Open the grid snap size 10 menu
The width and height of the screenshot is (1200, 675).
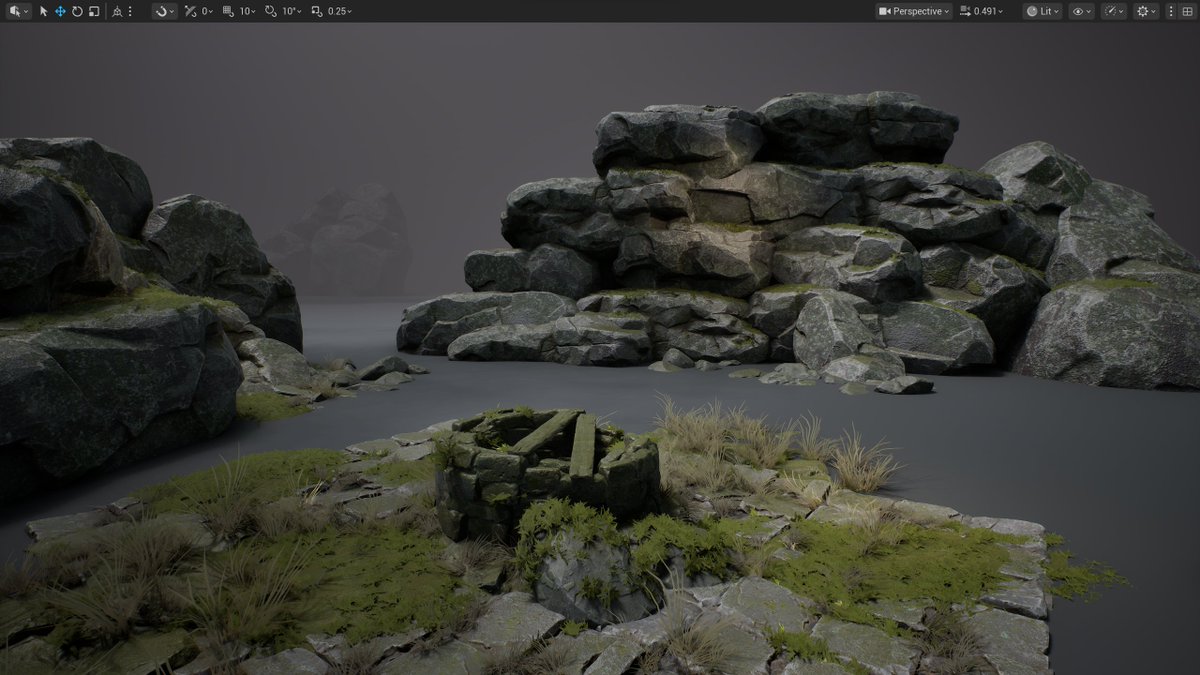[239, 11]
